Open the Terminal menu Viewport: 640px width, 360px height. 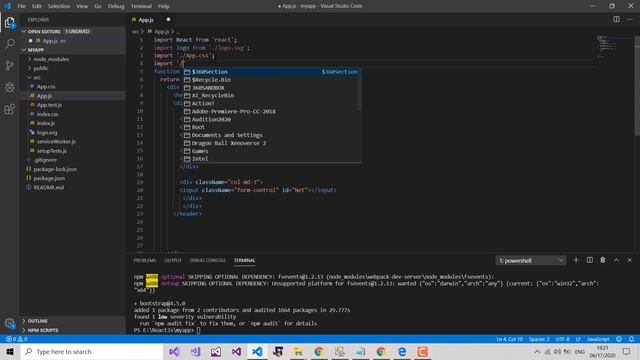[x=141, y=6]
